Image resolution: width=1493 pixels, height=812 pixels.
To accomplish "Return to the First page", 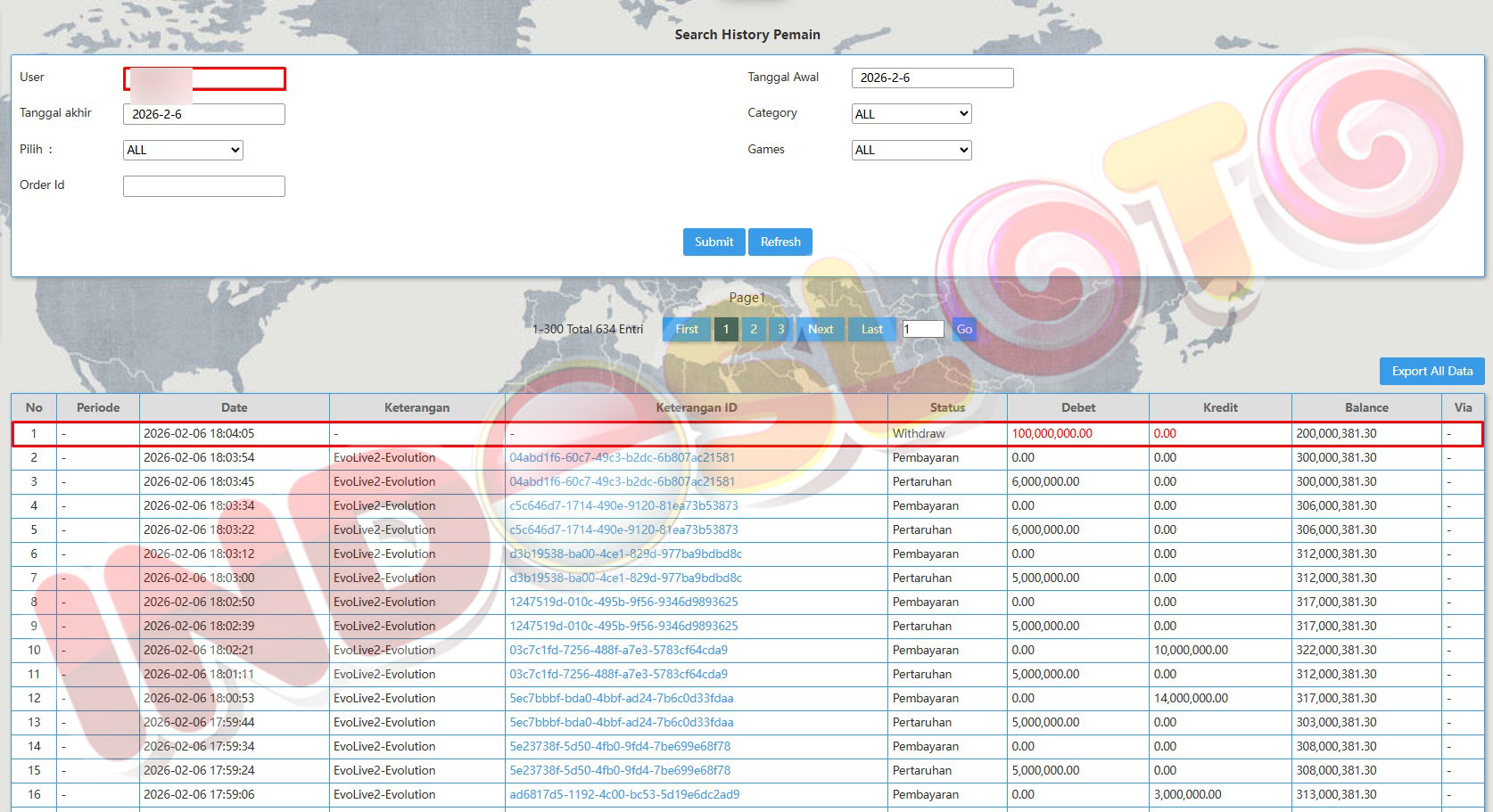I will point(687,329).
